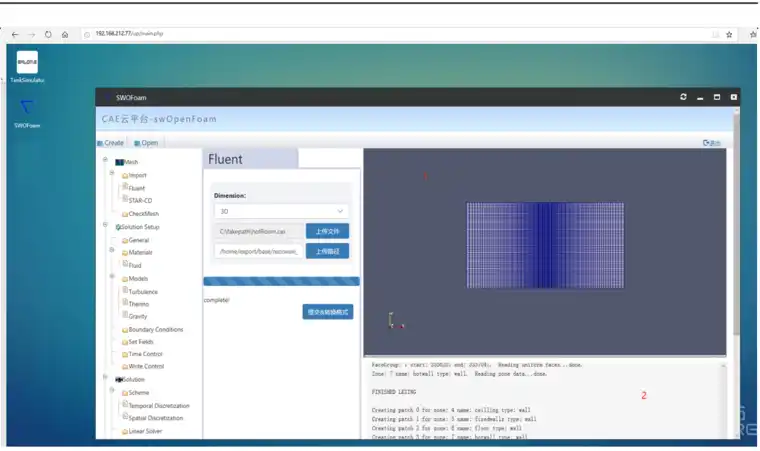The image size is (760, 451).
Task: Click the "CAE云平台-swOpenFoam" header title
Action: 159,119
